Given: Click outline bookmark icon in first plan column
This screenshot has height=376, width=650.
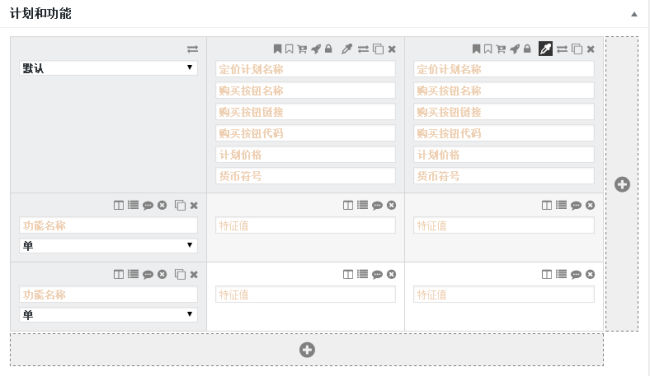Looking at the screenshot, I should (x=289, y=49).
